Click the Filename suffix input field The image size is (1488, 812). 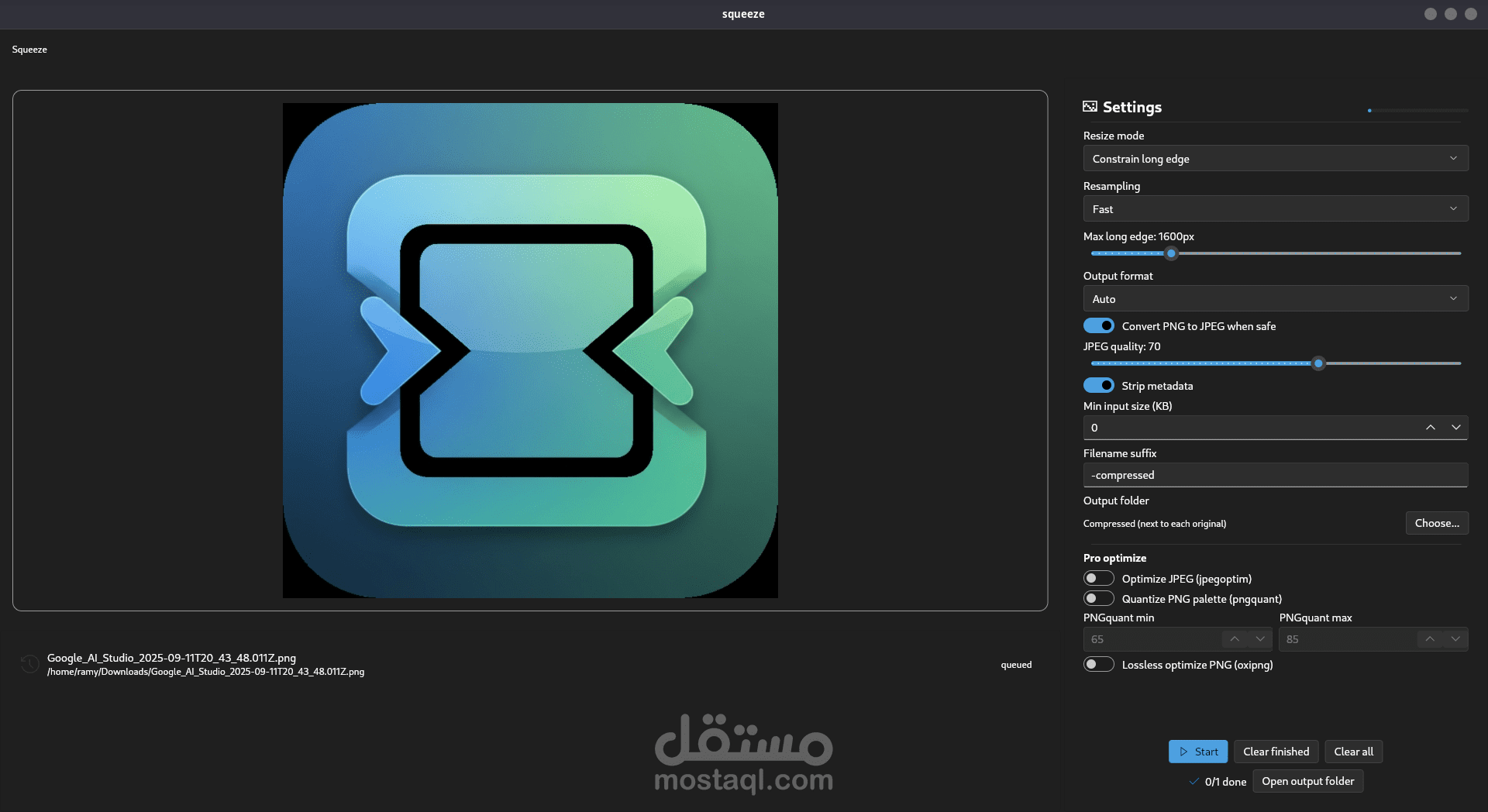[1276, 475]
